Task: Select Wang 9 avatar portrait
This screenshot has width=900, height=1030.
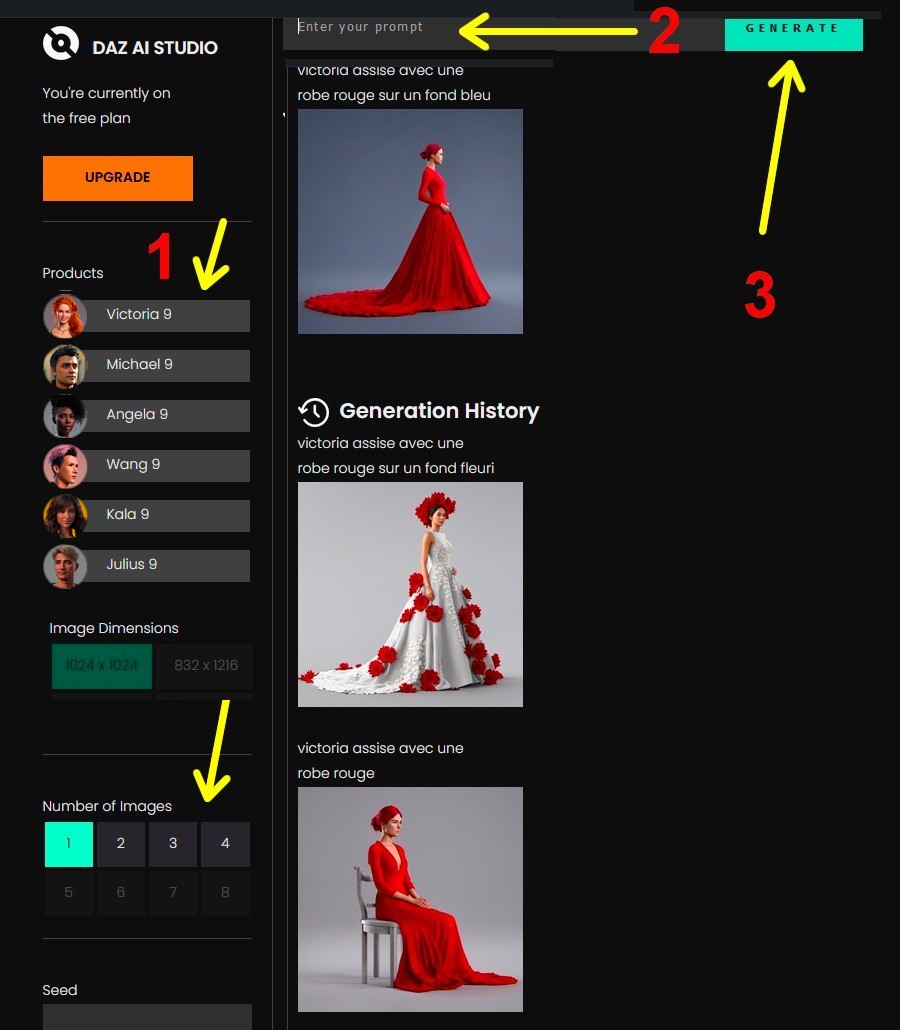Action: coord(64,466)
